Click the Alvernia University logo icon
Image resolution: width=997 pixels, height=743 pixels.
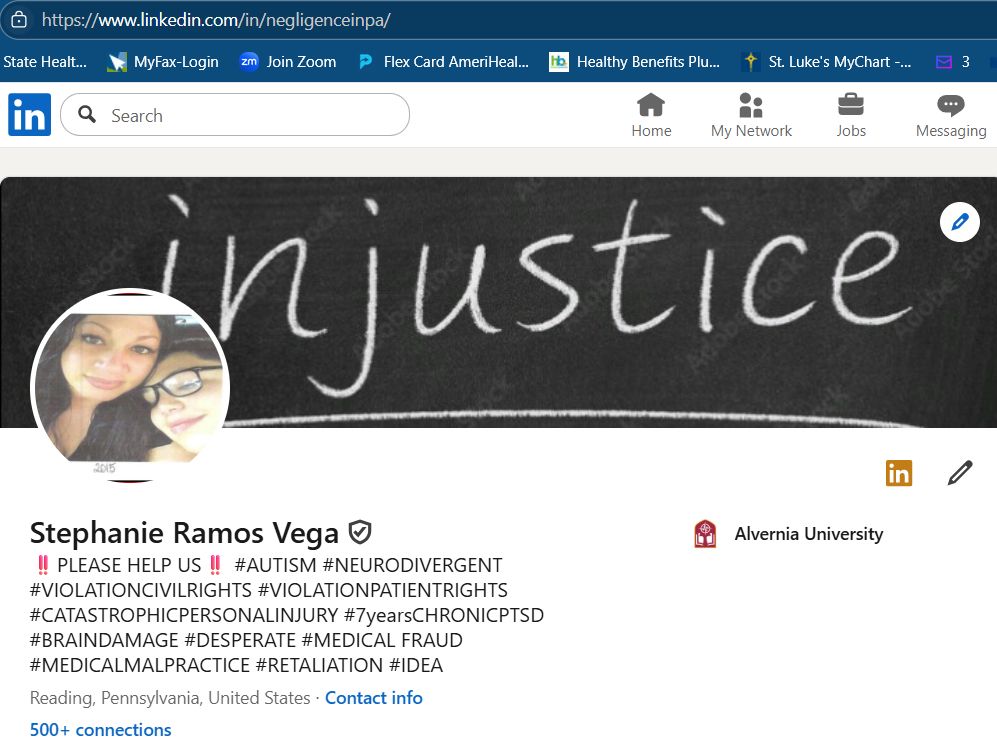[705, 534]
